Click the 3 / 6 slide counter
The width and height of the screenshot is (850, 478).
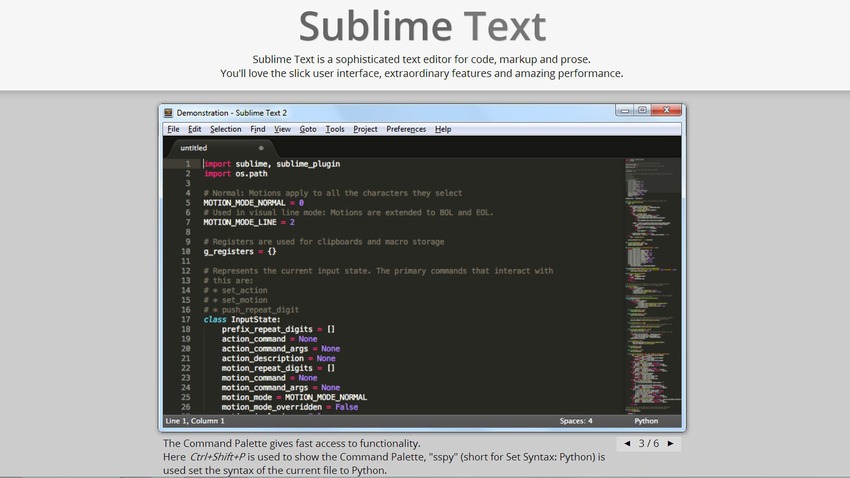648,443
